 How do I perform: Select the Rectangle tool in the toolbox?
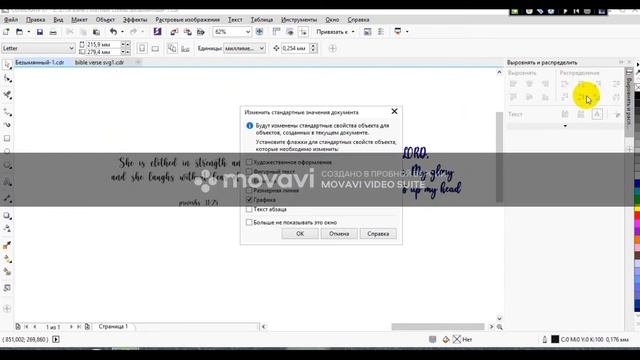(7, 138)
